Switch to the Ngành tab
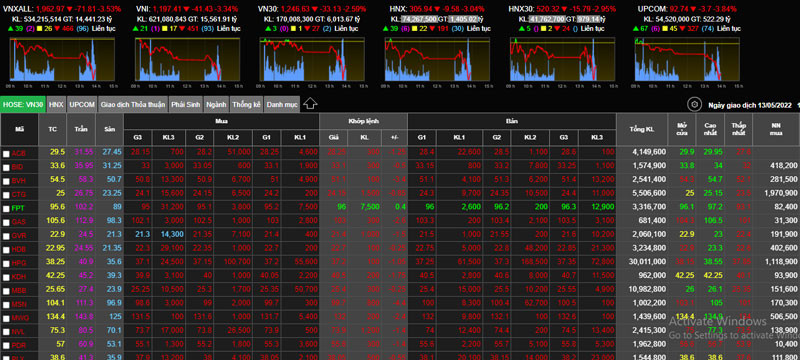The width and height of the screenshot is (800, 360). (x=216, y=105)
